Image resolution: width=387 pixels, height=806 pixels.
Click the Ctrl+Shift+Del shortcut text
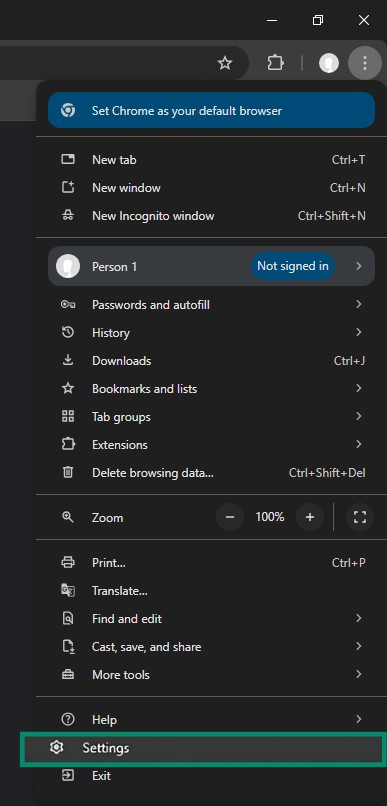(x=327, y=472)
